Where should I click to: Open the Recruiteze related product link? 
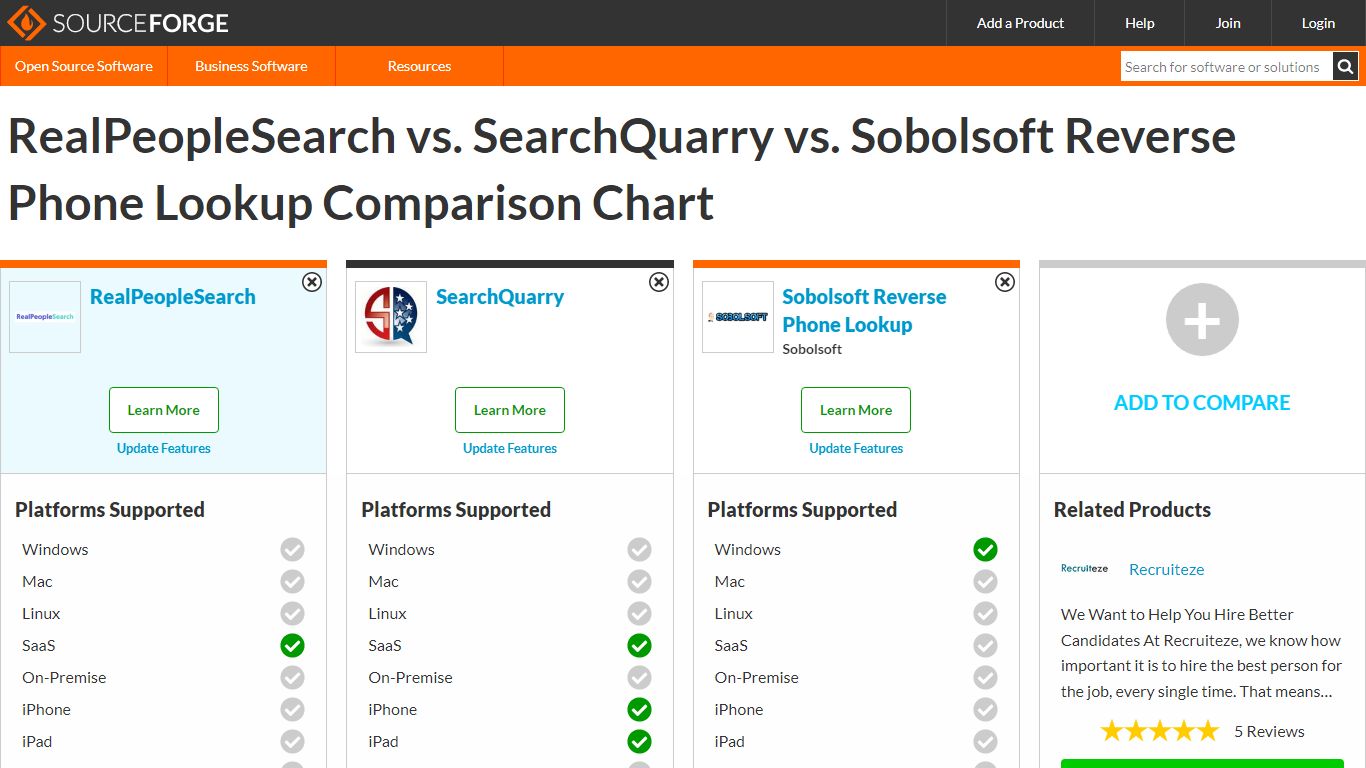pyautogui.click(x=1166, y=569)
